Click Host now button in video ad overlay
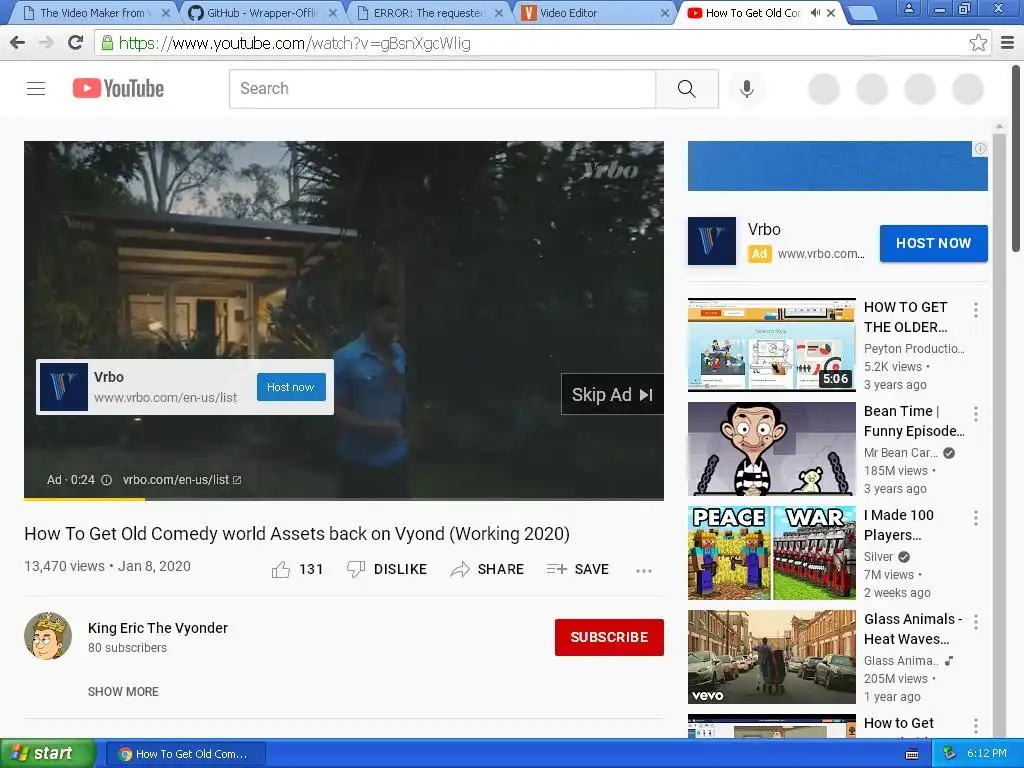 coord(291,387)
